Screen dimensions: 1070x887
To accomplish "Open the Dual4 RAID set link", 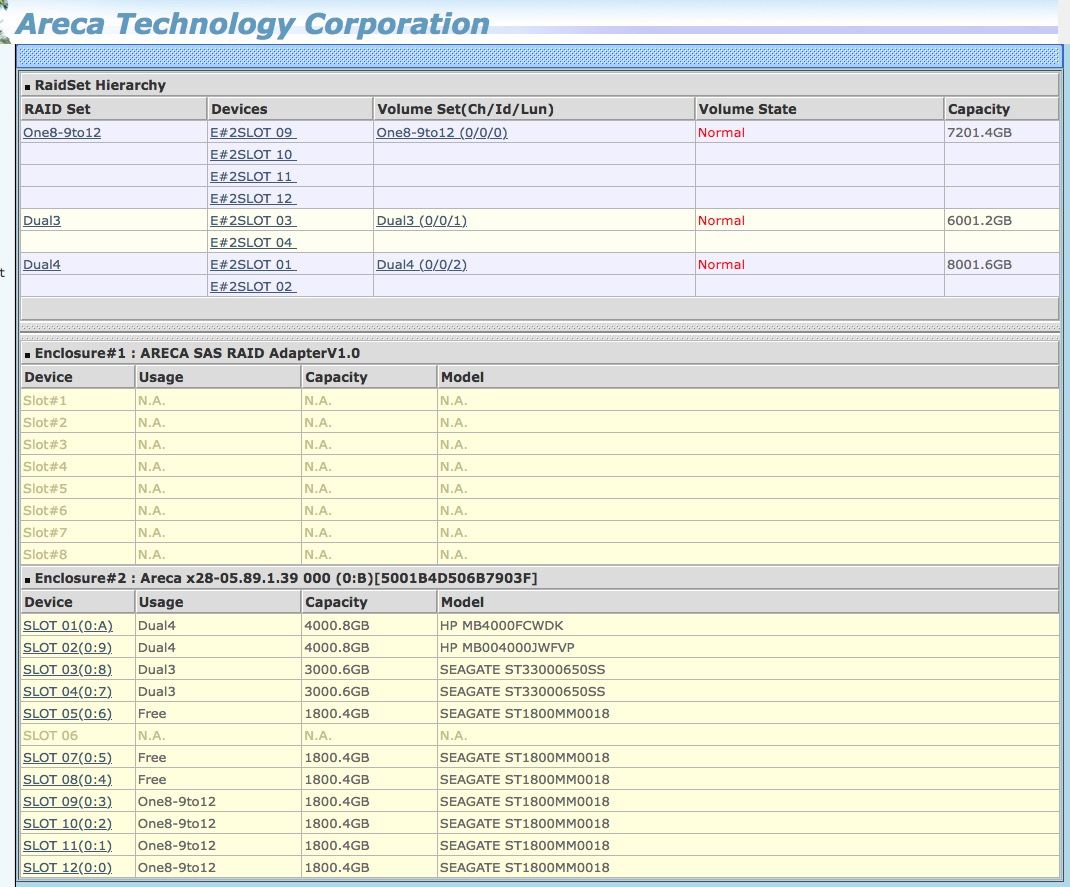I will pyautogui.click(x=42, y=264).
